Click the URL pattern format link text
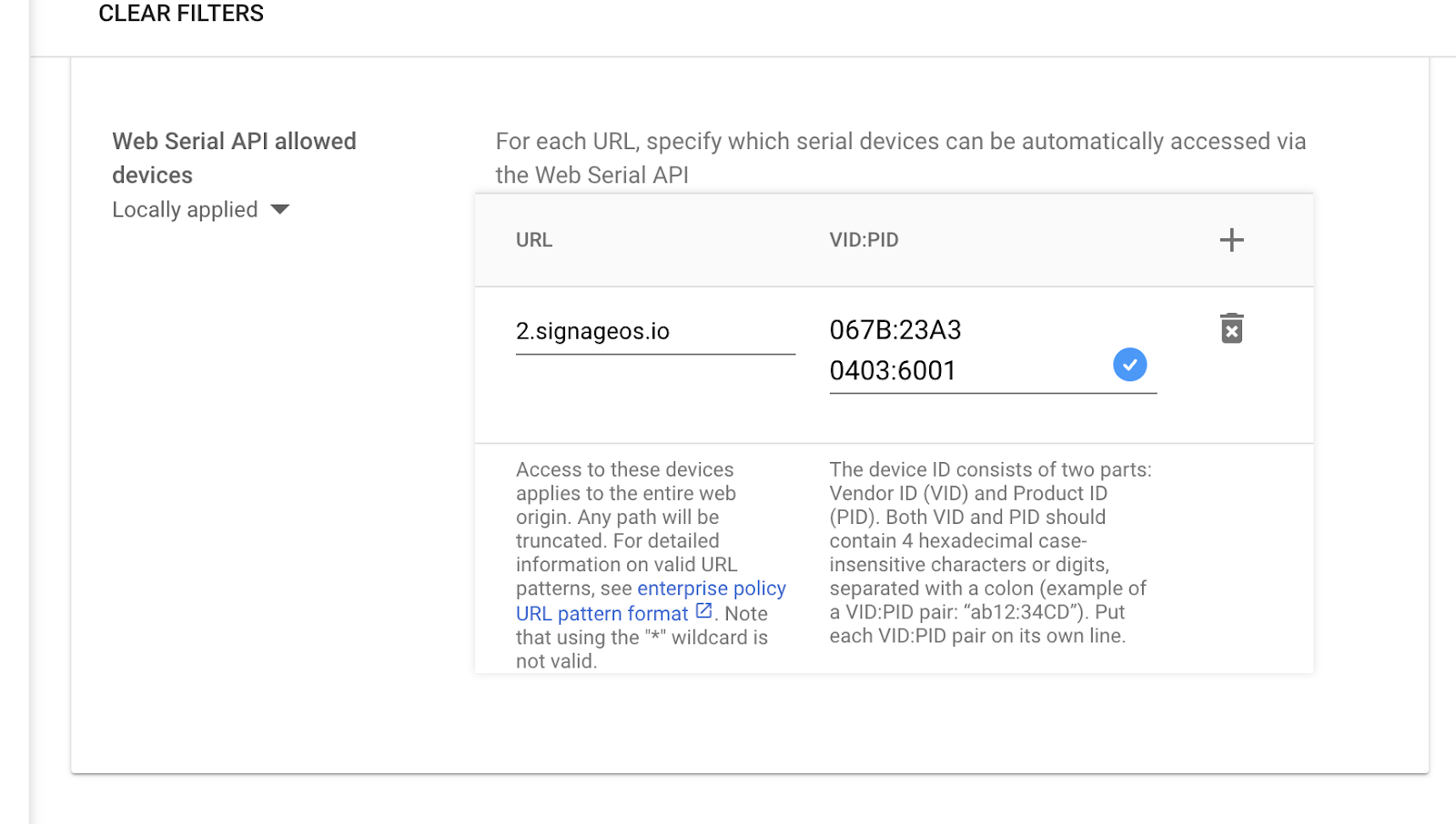 point(602,614)
